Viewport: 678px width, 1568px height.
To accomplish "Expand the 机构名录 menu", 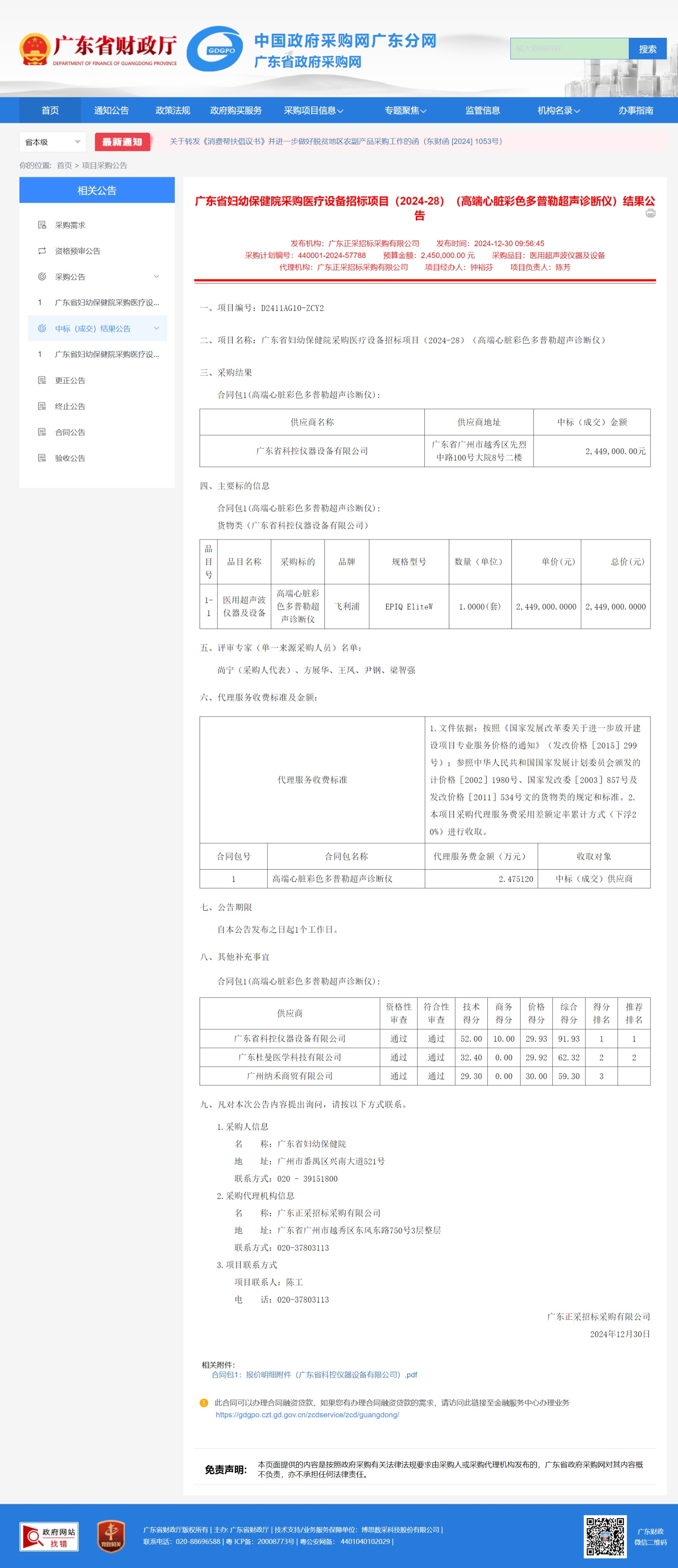I will 559,110.
